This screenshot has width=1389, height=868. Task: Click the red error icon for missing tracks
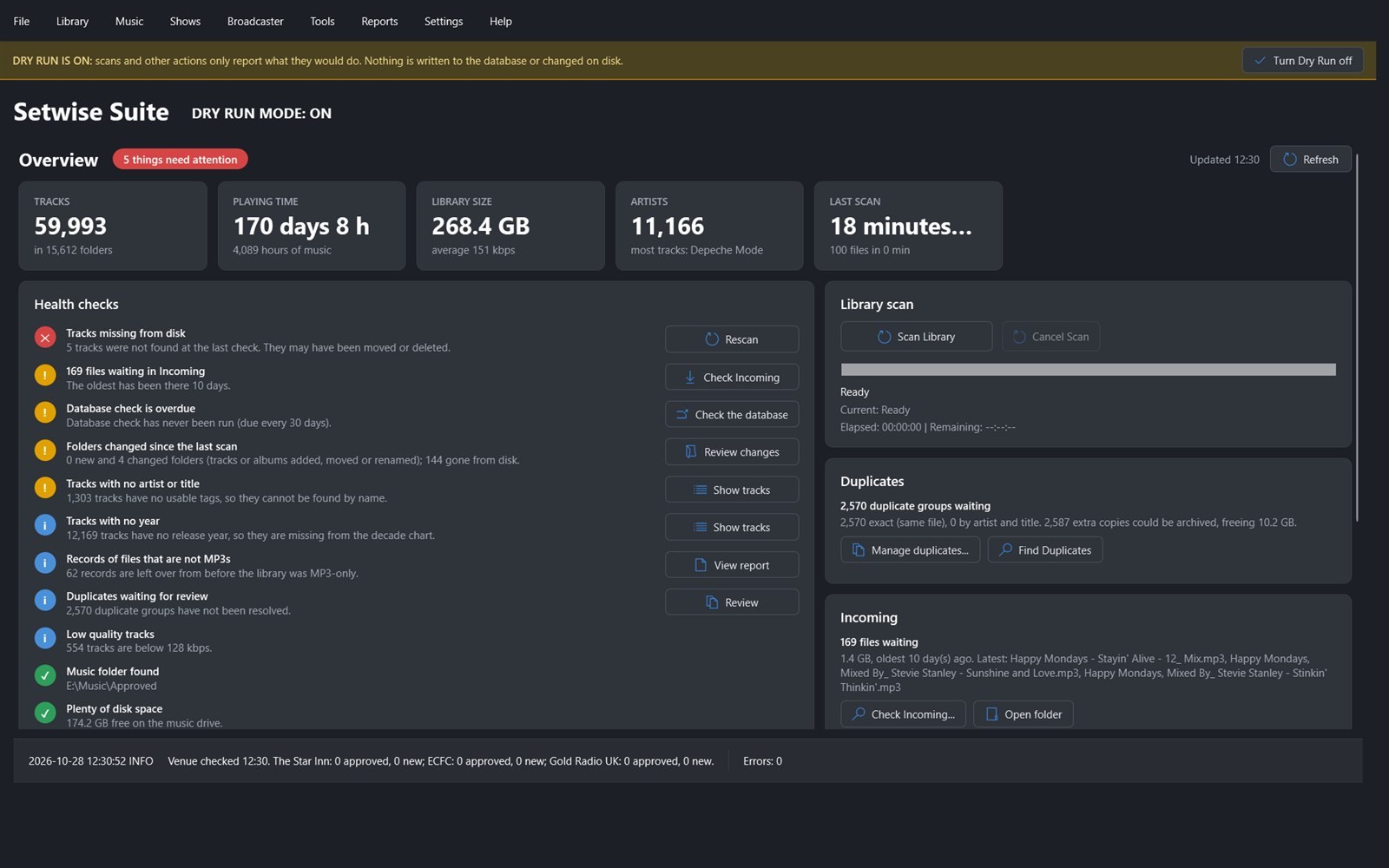pyautogui.click(x=45, y=338)
